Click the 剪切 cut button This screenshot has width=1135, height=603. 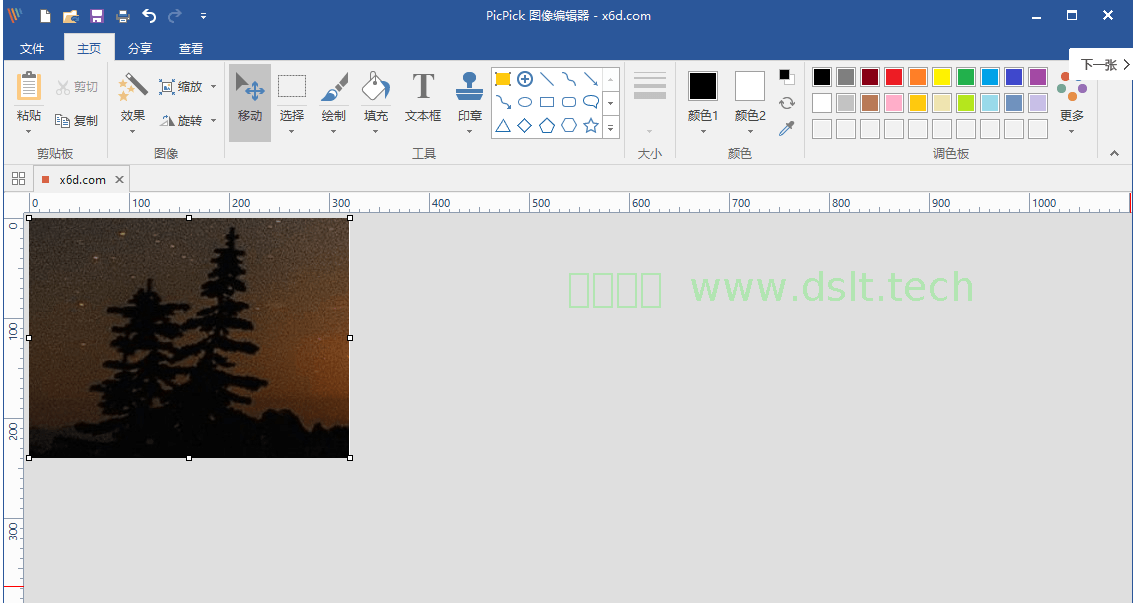pos(77,87)
